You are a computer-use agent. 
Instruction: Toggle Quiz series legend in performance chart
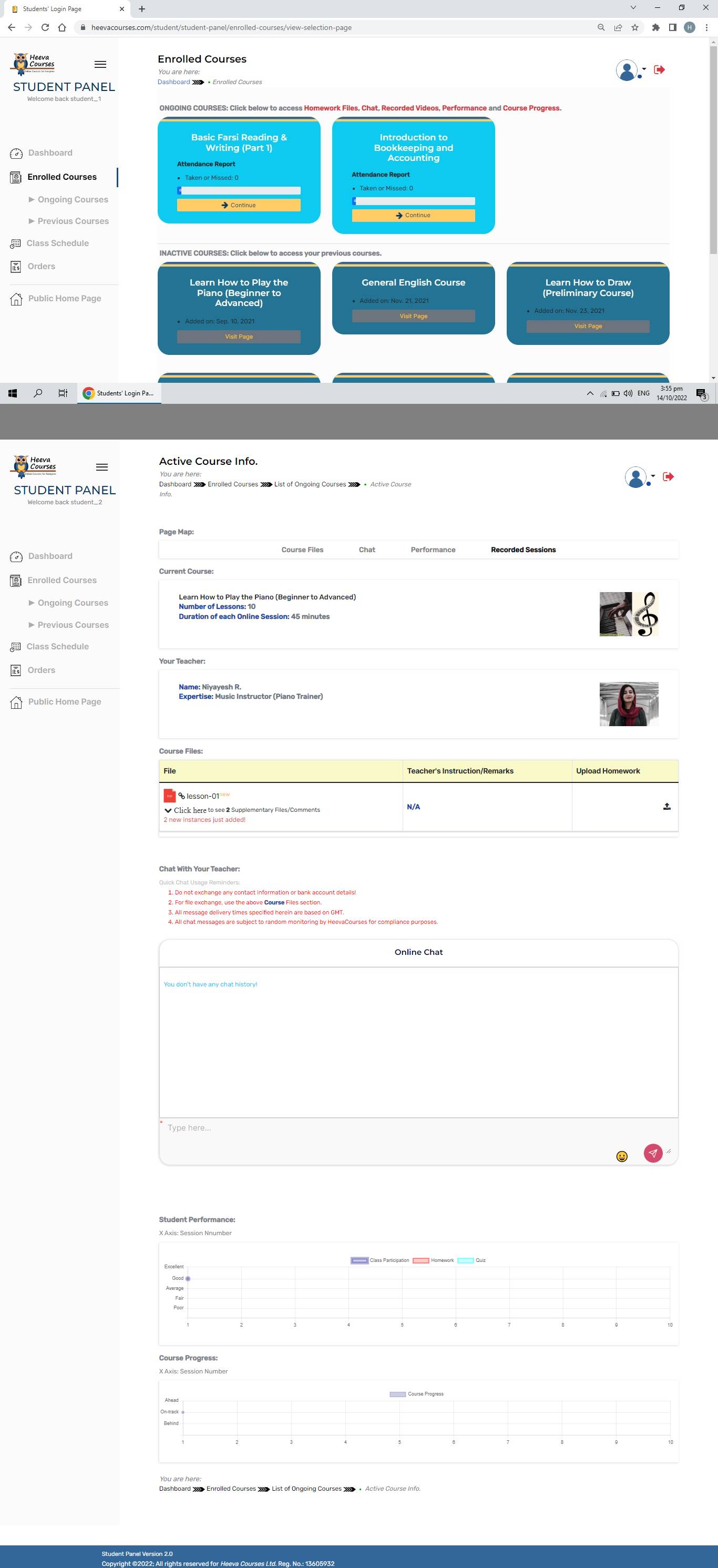[471, 1260]
